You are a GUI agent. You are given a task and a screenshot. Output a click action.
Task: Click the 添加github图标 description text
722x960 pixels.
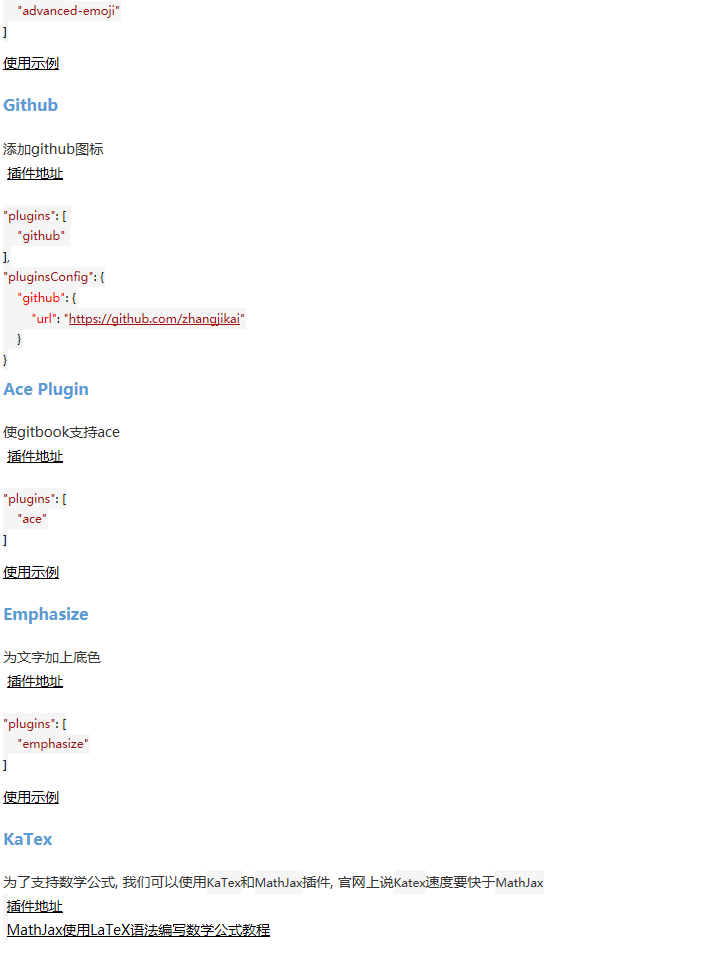[53, 149]
